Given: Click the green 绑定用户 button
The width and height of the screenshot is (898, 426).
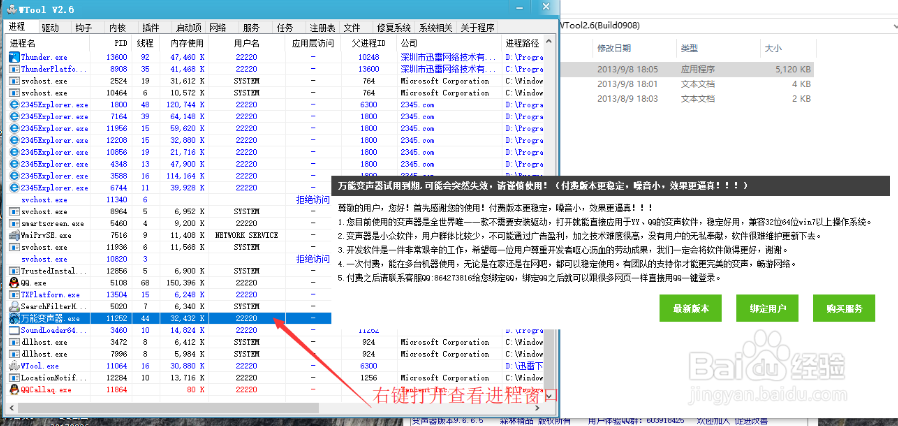Looking at the screenshot, I should (x=767, y=309).
